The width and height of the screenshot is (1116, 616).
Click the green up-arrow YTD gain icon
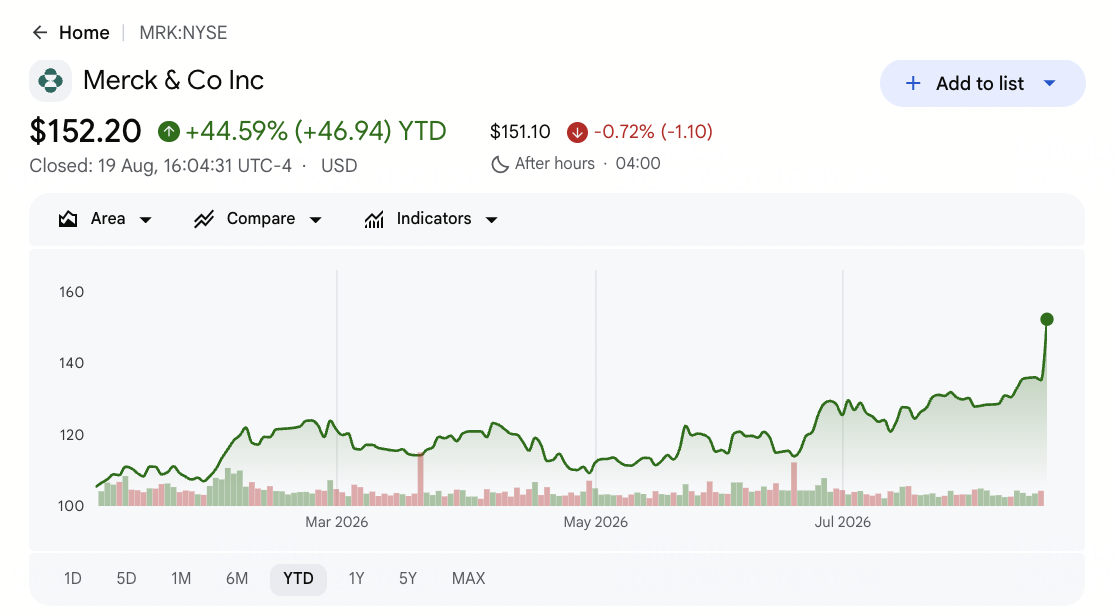[x=169, y=132]
